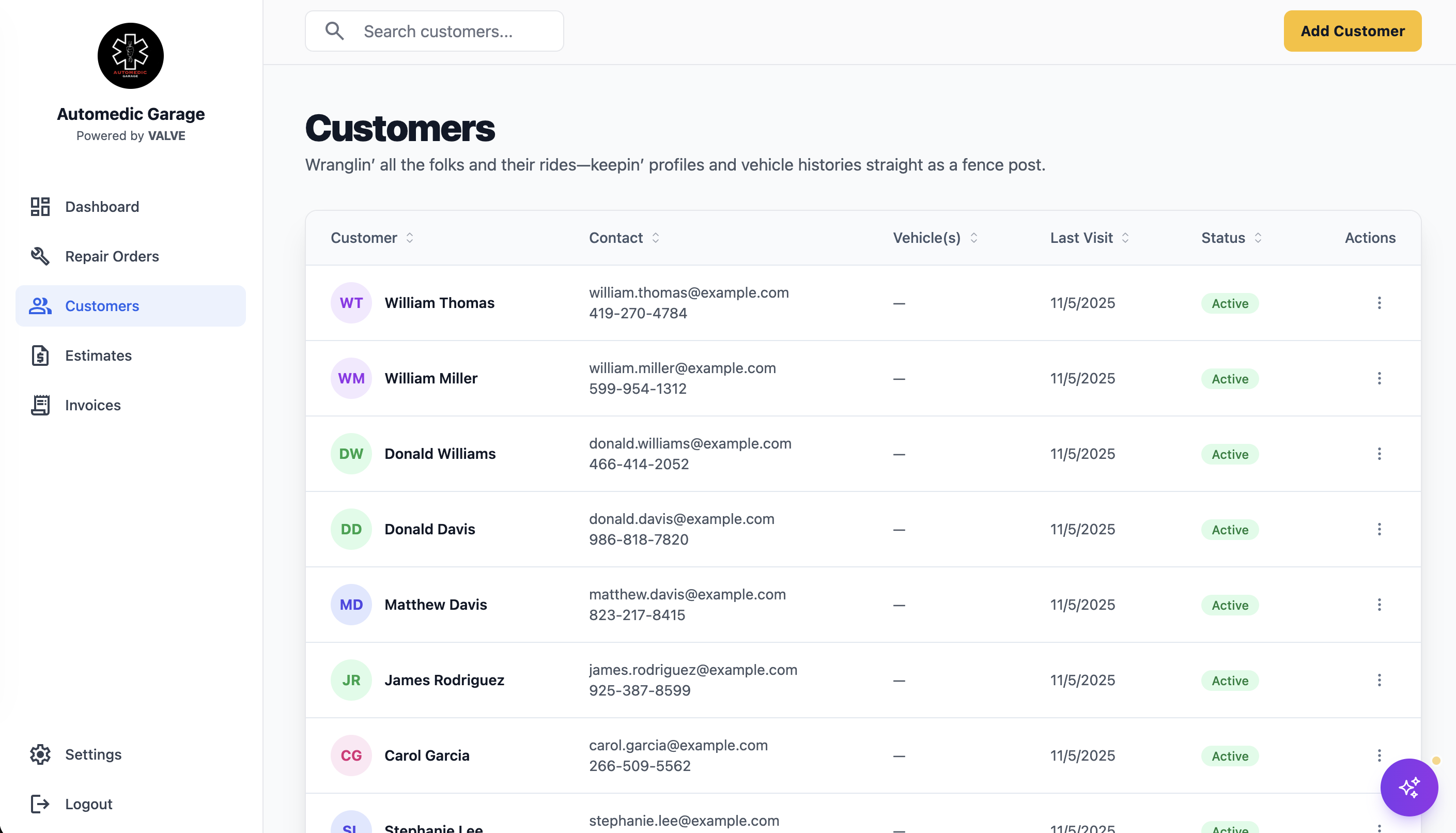Click the Customers people icon in sidebar
This screenshot has height=833, width=1456.
(39, 305)
